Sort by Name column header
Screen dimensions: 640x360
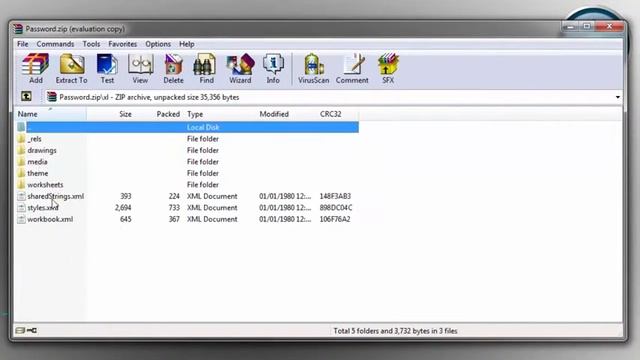tap(51, 114)
